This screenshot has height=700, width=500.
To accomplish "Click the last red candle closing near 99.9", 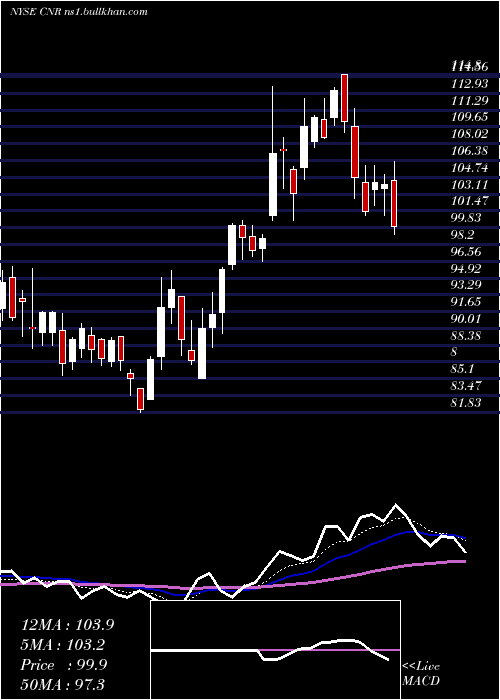I will 394,203.
